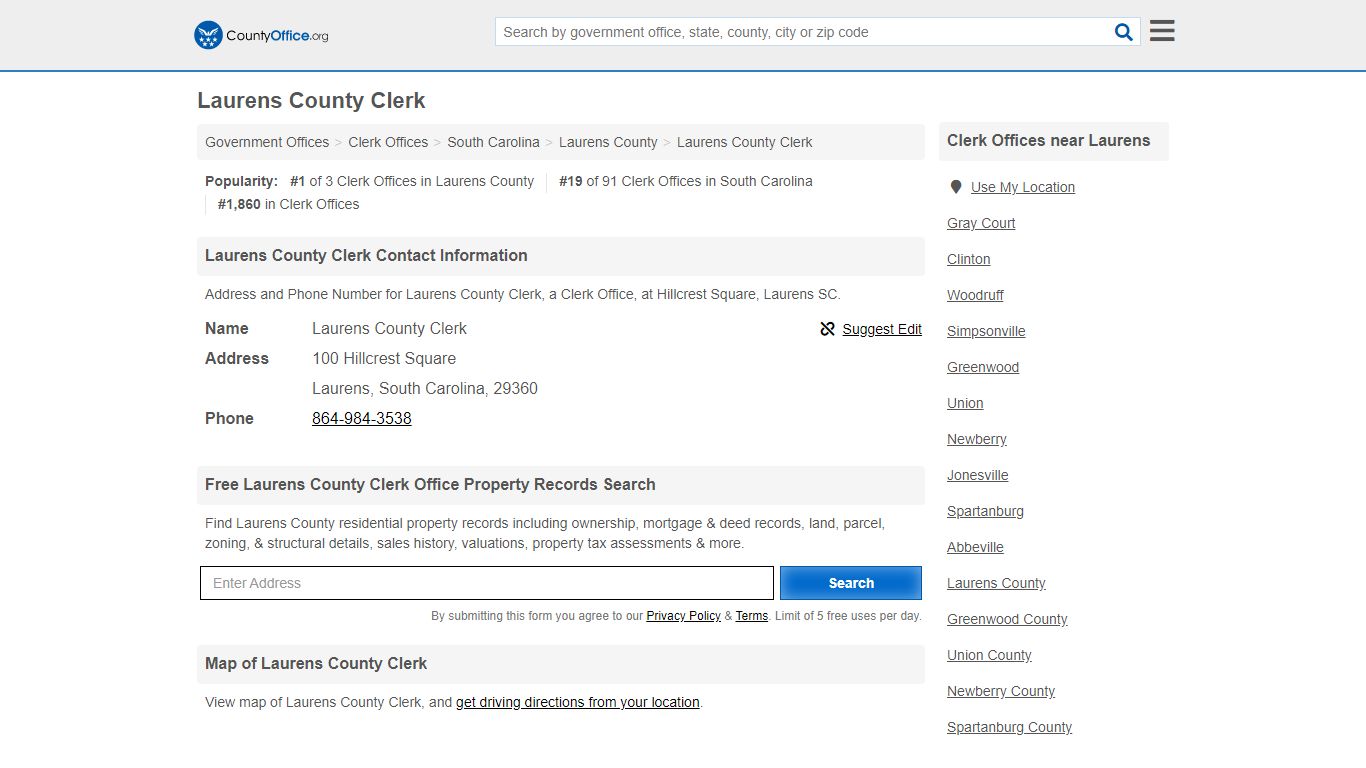Screen dimensions: 1366x768
Task: Click the Map of Laurens County Clerk heading
Action: point(316,664)
